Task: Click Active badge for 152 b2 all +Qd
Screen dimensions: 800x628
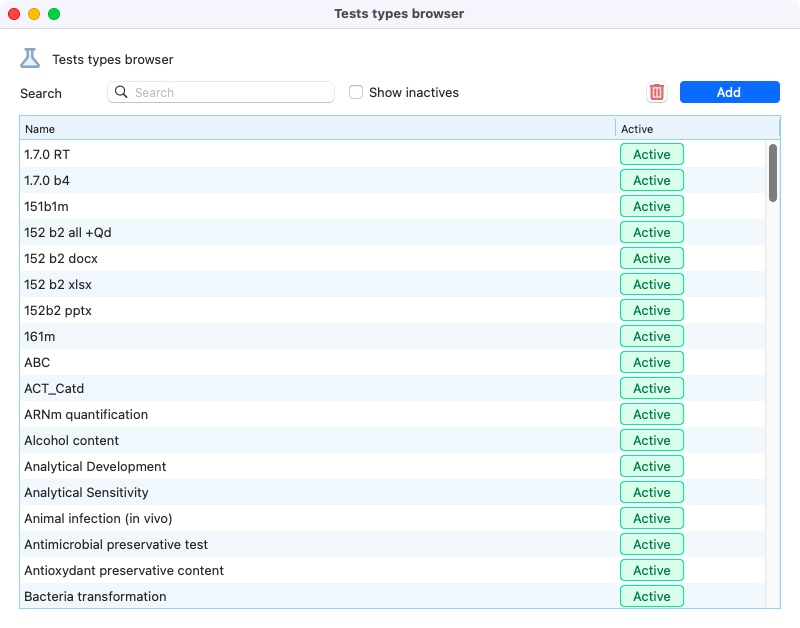Action: pos(652,232)
